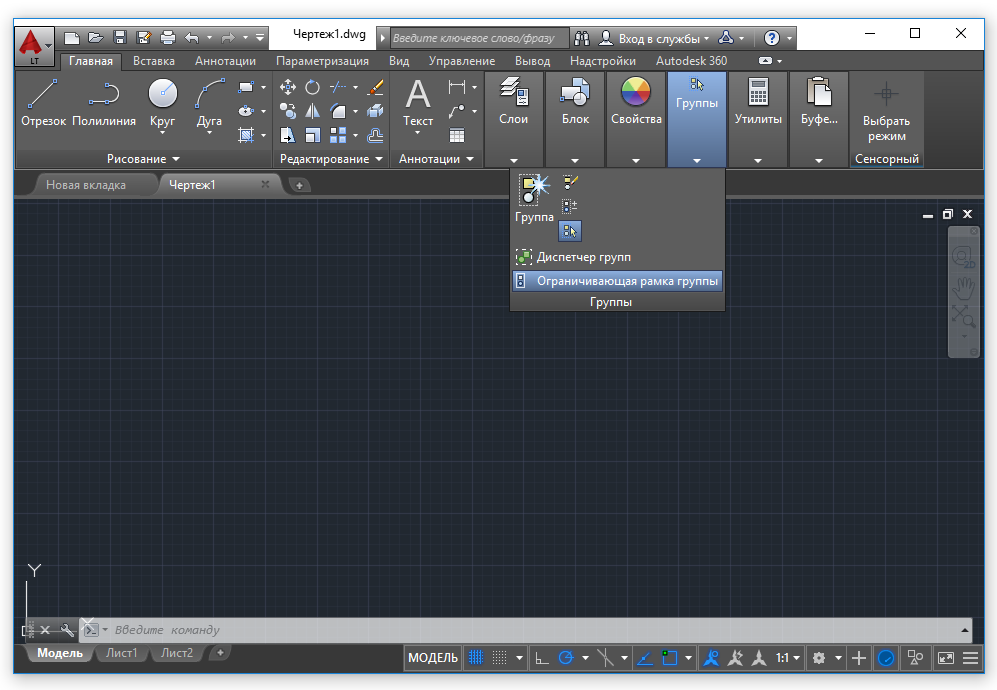Select the Mirror tool
This screenshot has width=997, height=690.
pos(312,111)
